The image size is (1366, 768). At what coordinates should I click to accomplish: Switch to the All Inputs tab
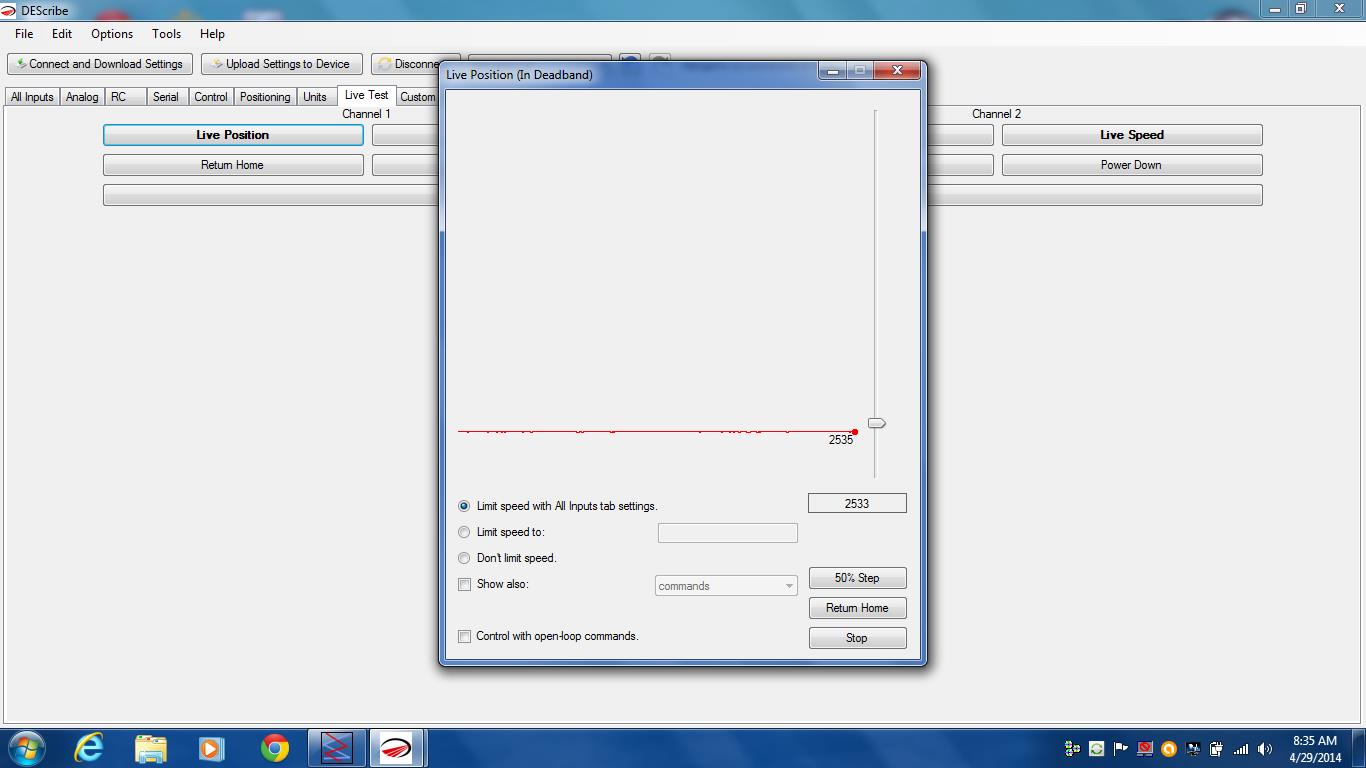[x=32, y=97]
